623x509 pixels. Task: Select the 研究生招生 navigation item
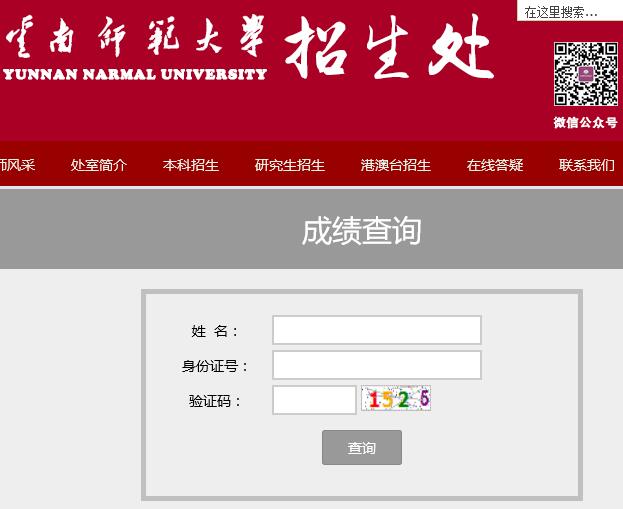coord(290,165)
